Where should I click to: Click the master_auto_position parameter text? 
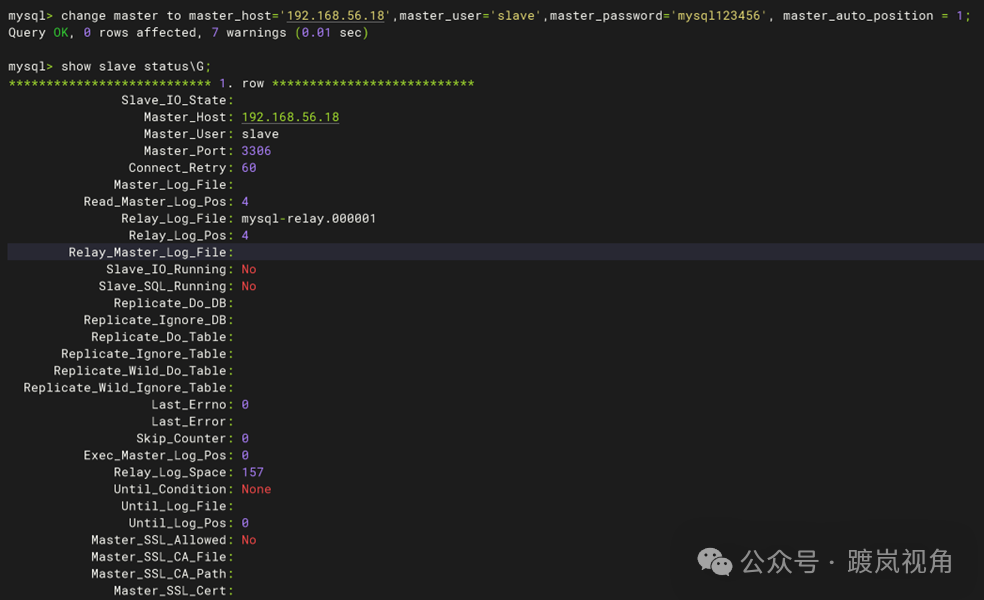[x=858, y=16]
